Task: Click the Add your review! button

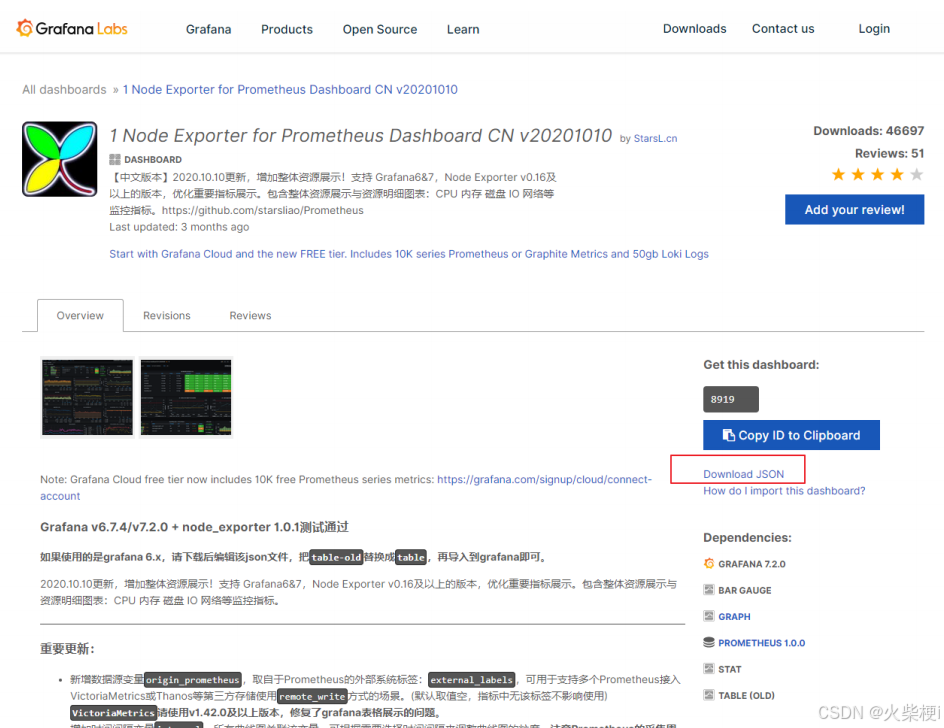Action: pyautogui.click(x=854, y=210)
